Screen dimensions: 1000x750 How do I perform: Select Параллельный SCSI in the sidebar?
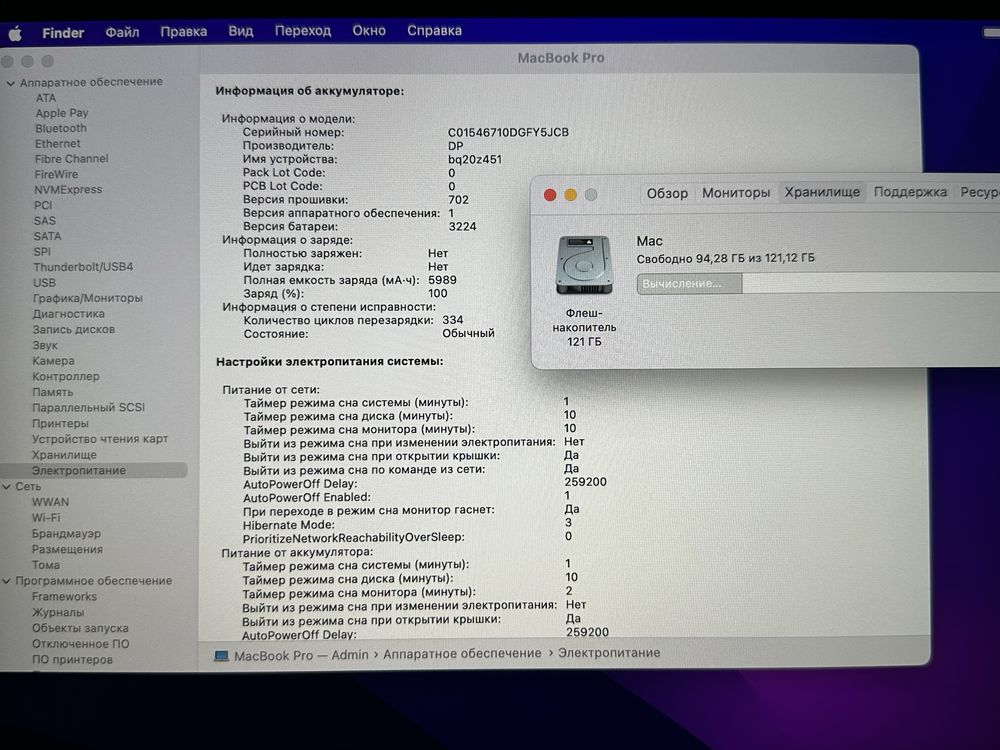coord(89,408)
